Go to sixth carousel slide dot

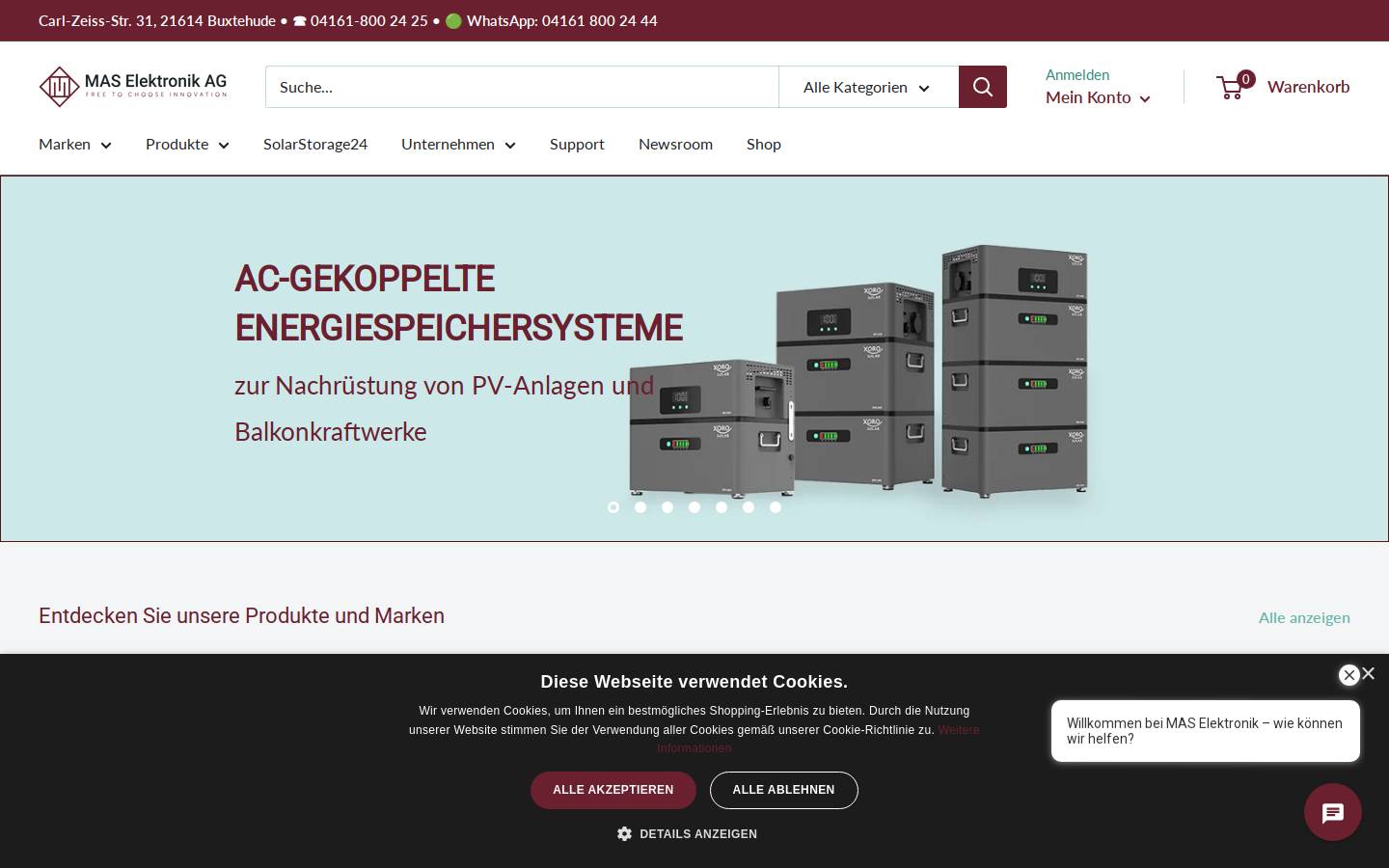[749, 507]
